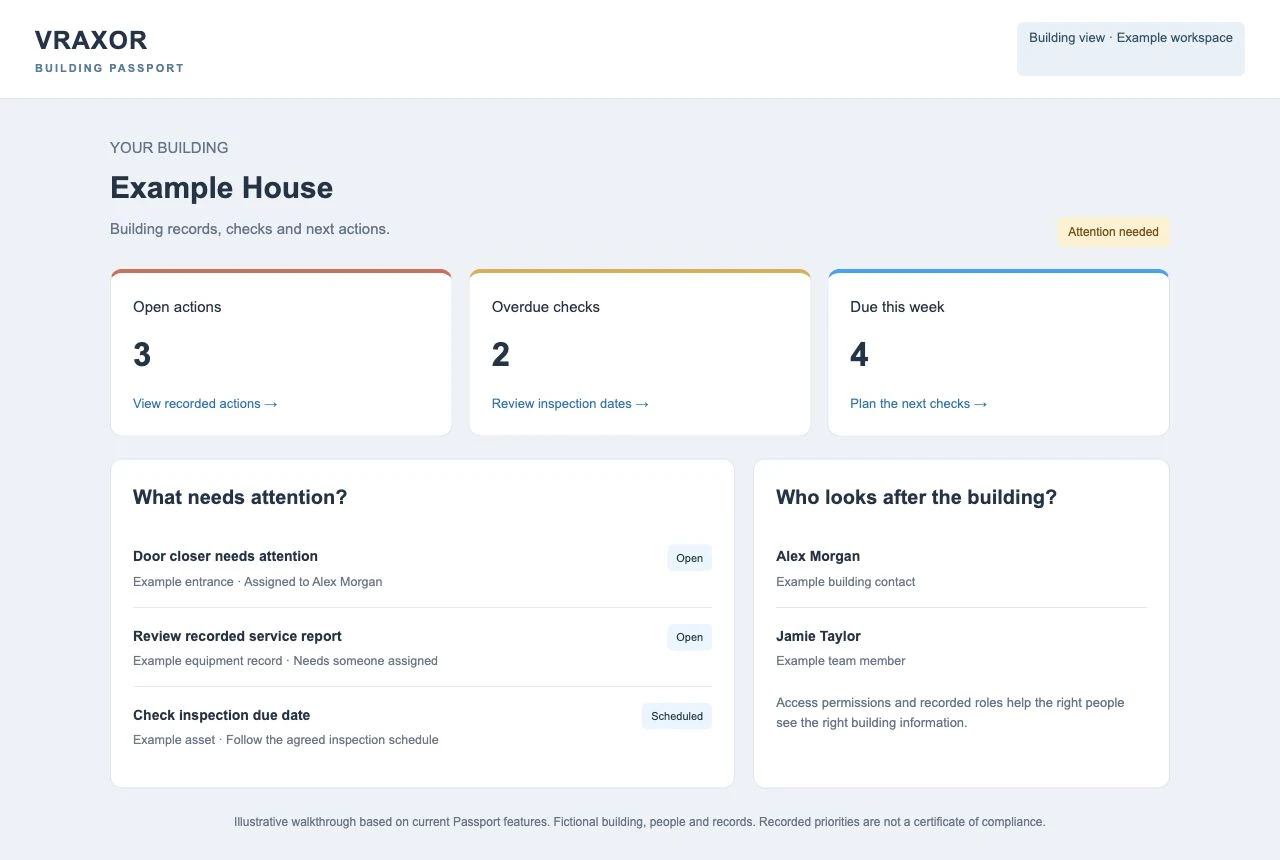Click the Who looks after the building heading
The image size is (1280, 860).
pyautogui.click(x=916, y=497)
